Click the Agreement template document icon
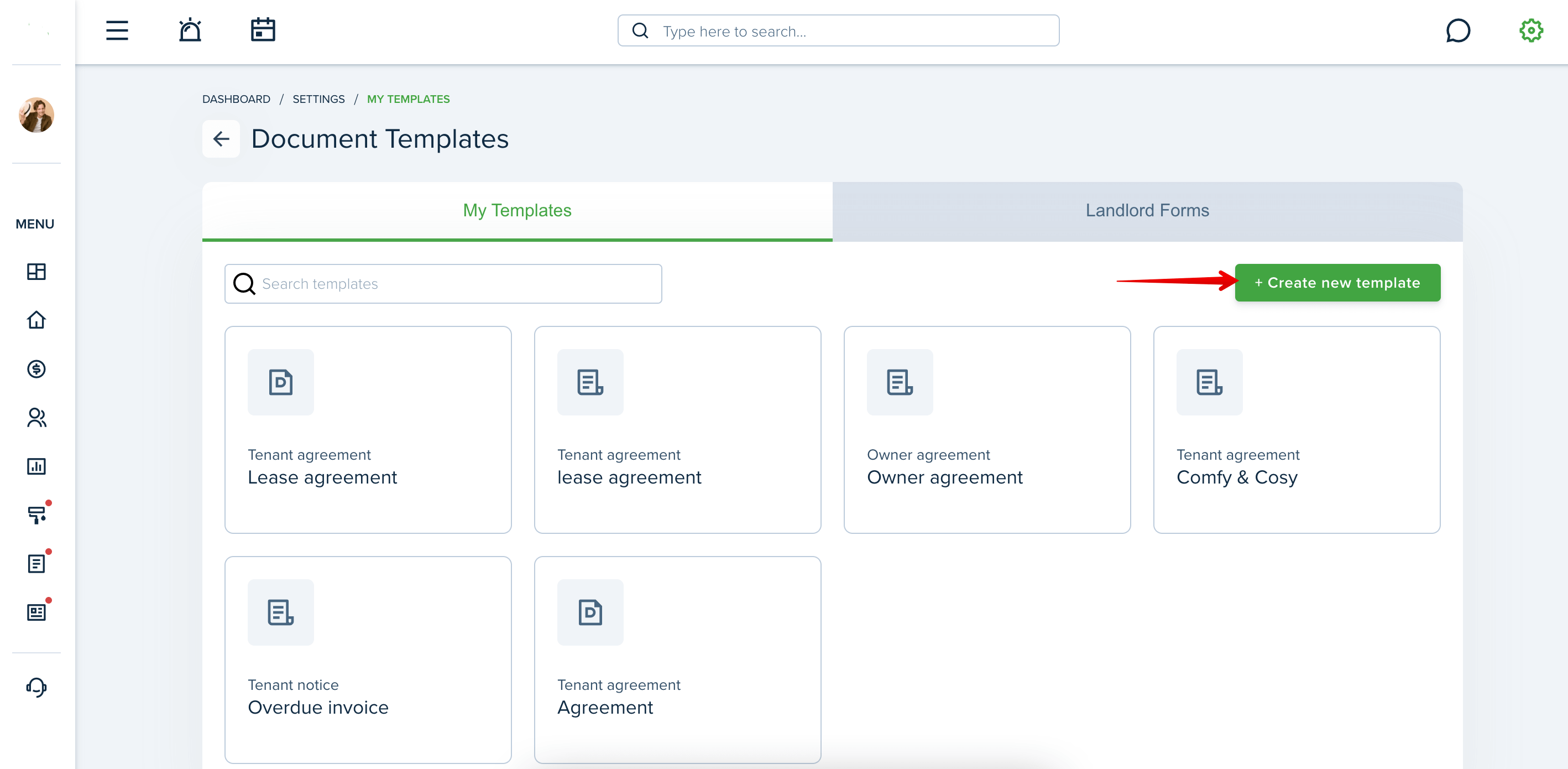Screen dimensions: 1568x769 pos(590,612)
